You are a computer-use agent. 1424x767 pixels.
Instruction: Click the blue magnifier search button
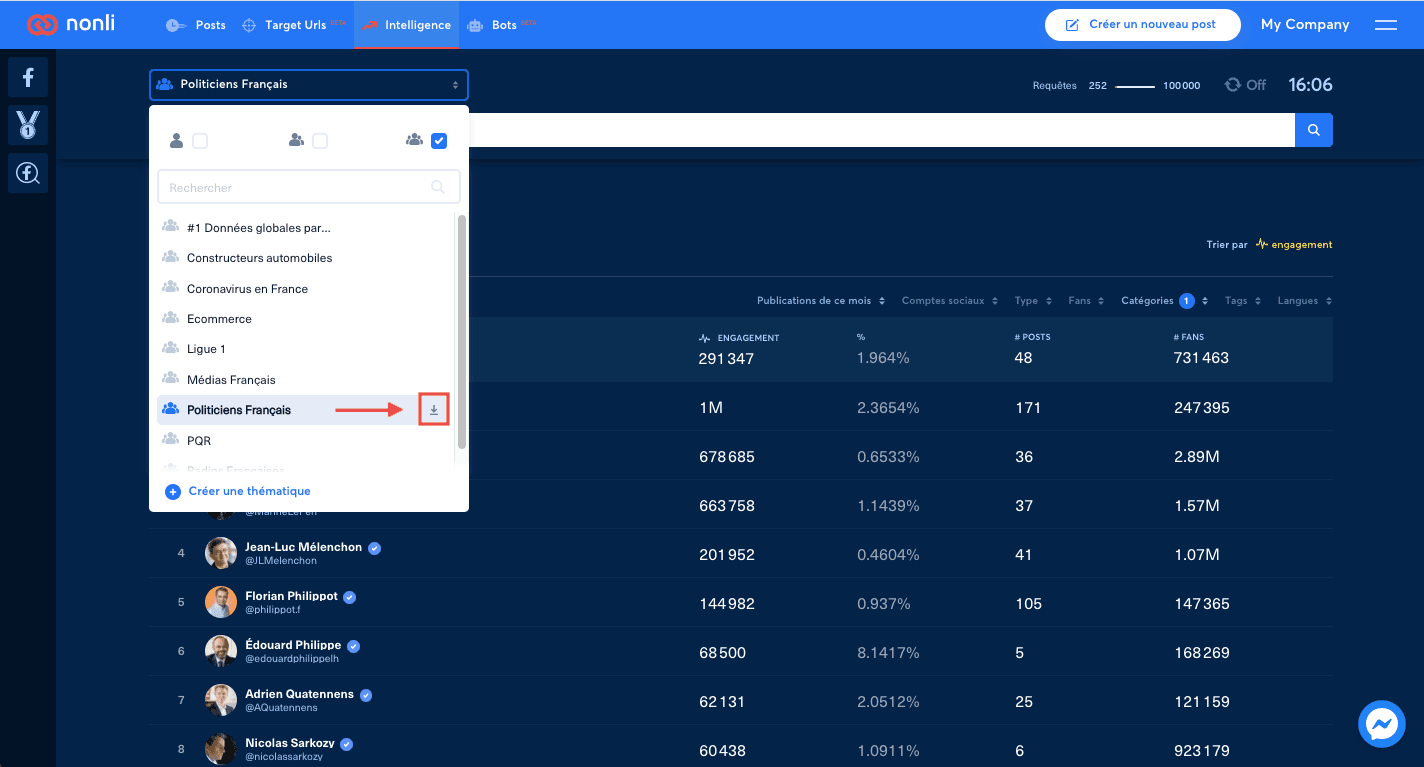click(x=1314, y=130)
